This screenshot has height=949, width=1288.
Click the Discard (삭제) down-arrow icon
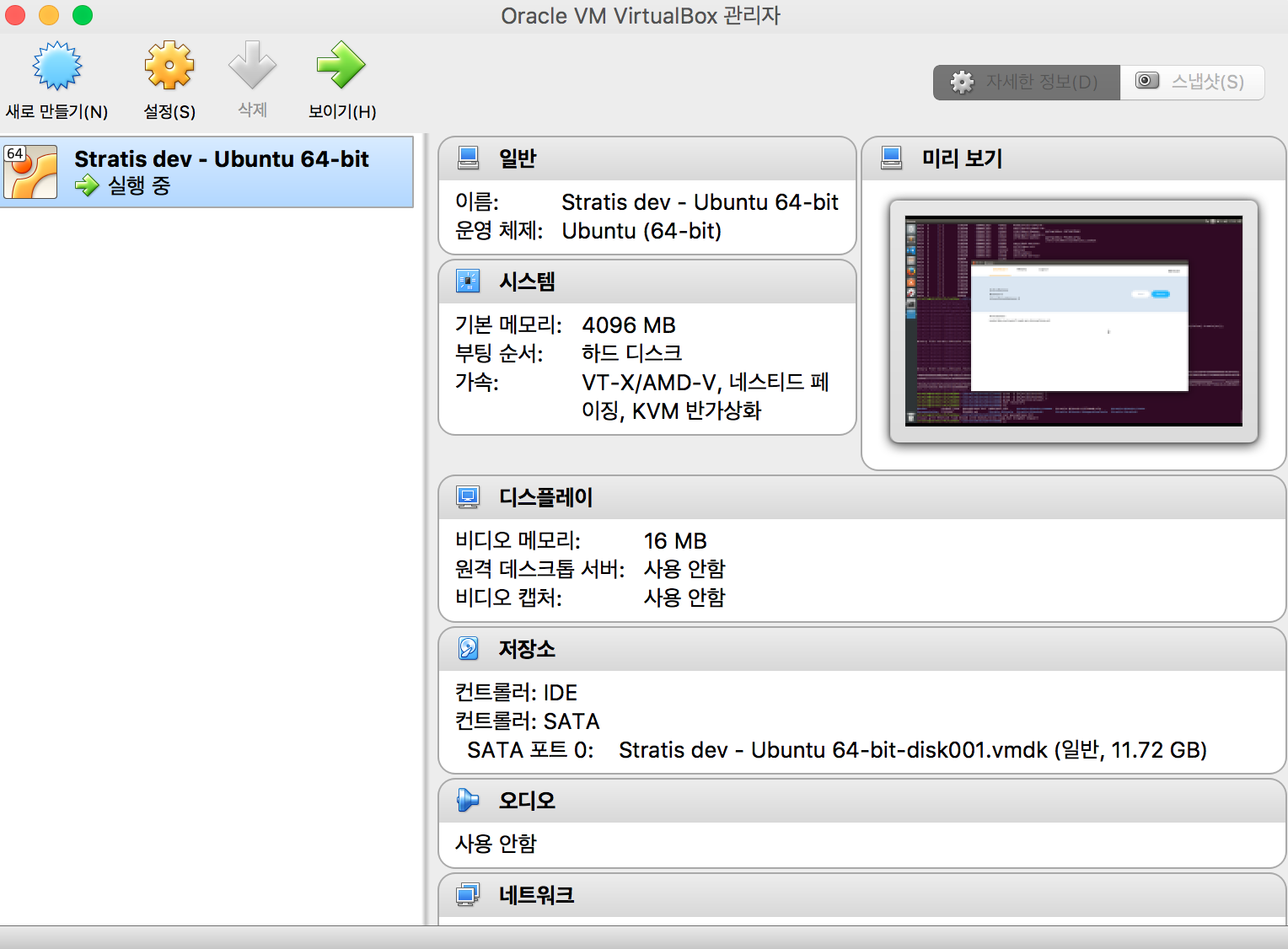point(253,65)
